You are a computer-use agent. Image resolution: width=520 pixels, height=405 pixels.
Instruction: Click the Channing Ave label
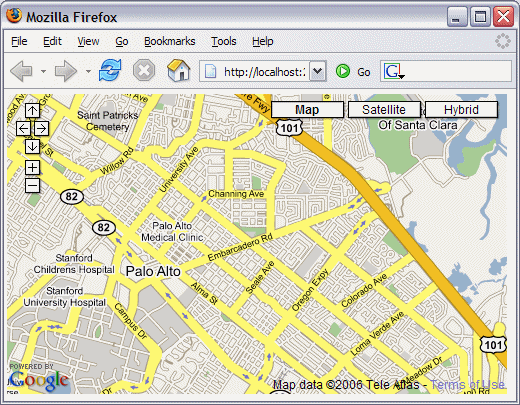click(x=236, y=194)
